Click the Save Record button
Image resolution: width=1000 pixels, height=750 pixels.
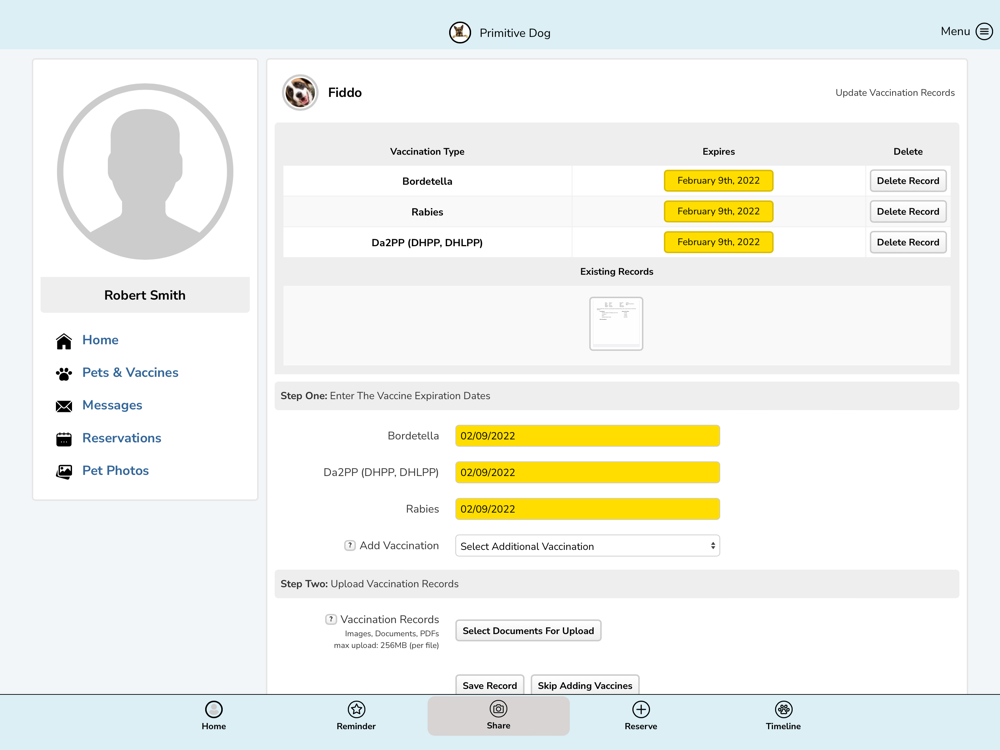pyautogui.click(x=490, y=685)
